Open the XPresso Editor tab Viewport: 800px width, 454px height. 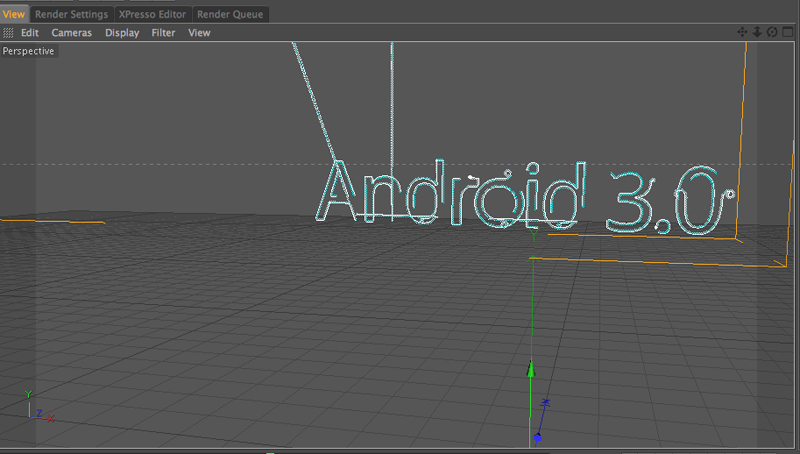(152, 14)
